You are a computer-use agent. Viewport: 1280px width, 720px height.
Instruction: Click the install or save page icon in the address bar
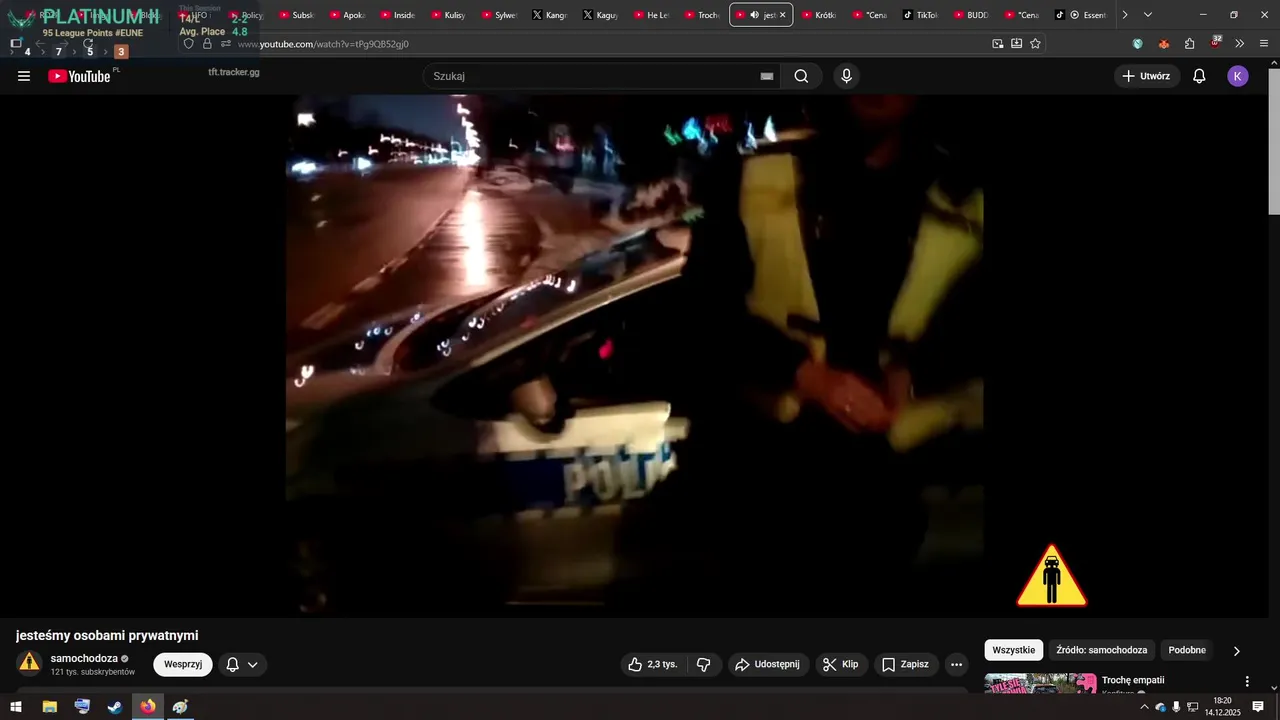click(1016, 44)
